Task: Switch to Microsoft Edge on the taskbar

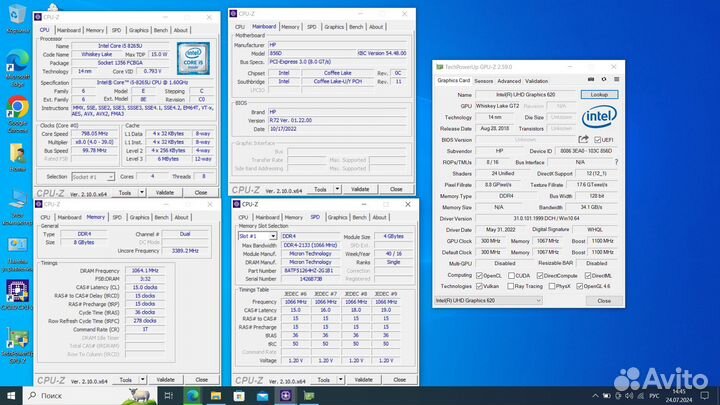Action: pos(192,395)
